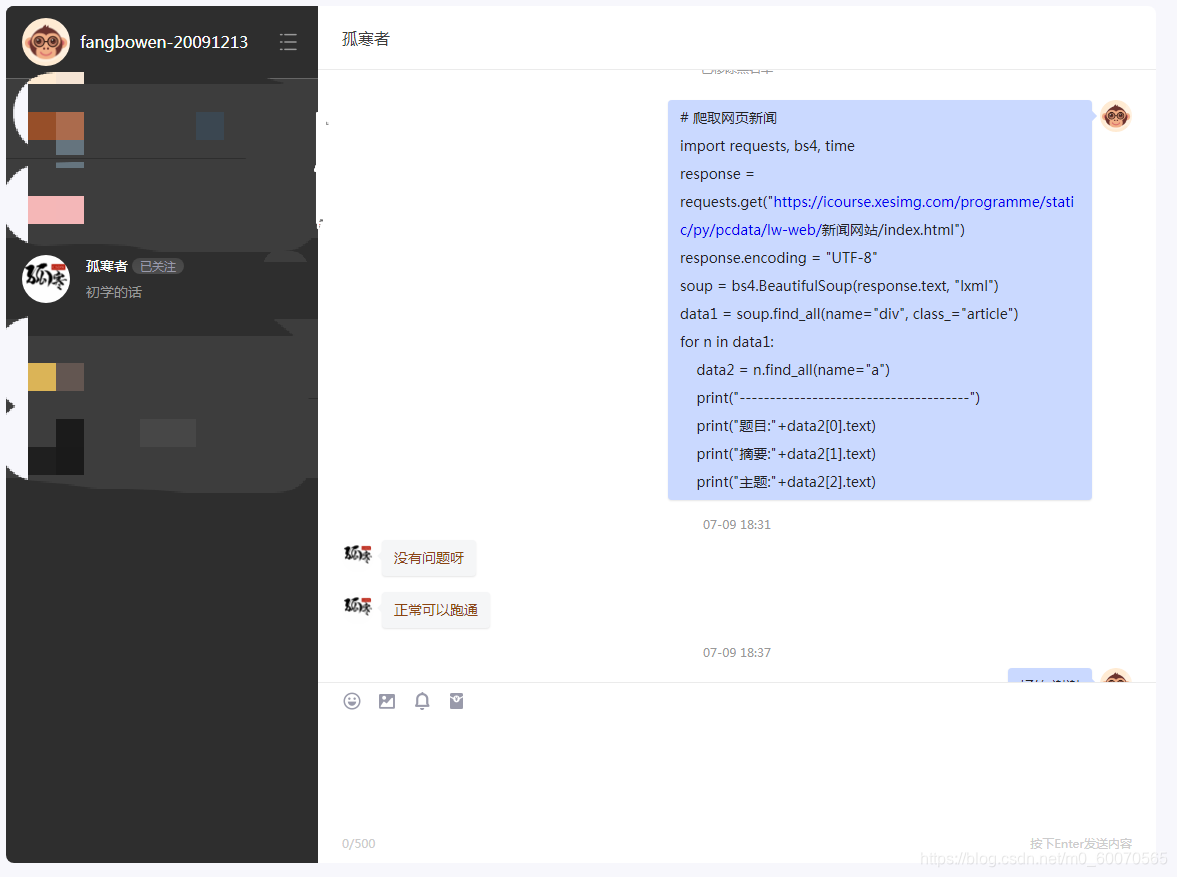
Task: Click the line import requests, bs4, time
Action: pyautogui.click(x=767, y=146)
